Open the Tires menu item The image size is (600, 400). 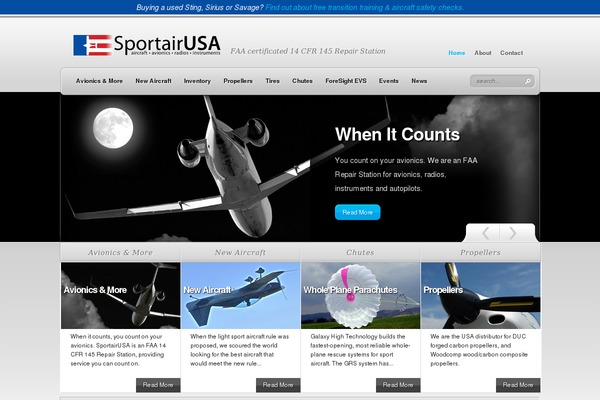click(x=272, y=81)
